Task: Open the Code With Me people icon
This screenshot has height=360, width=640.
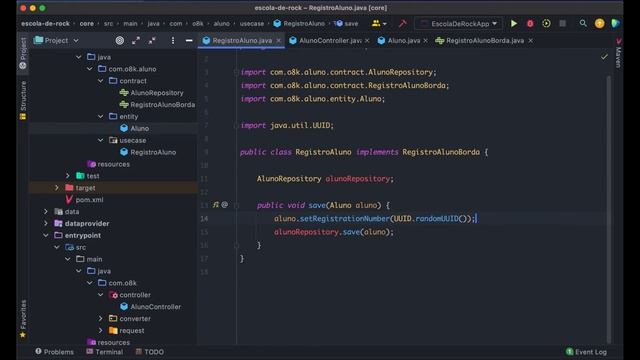Action: [379, 24]
